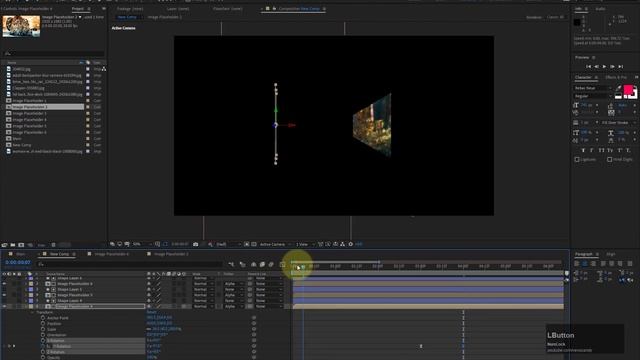Viewport: 640px width, 360px height.
Task: Enable Faux Bold in Character panel
Action: pyautogui.click(x=583, y=150)
